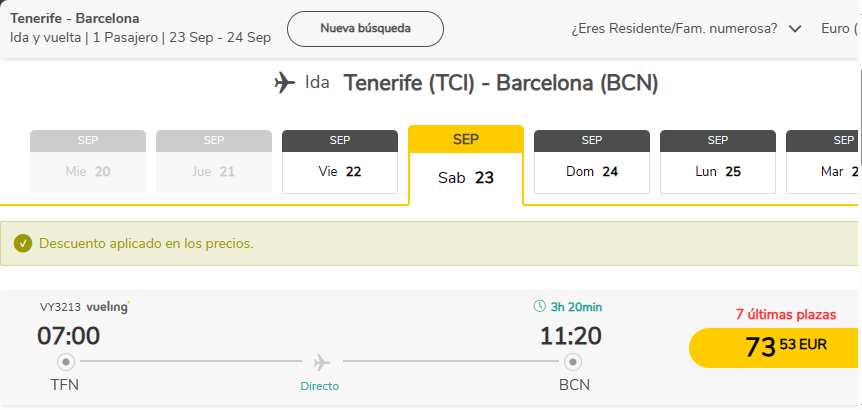Select the Lun 25 September date tab

point(718,162)
